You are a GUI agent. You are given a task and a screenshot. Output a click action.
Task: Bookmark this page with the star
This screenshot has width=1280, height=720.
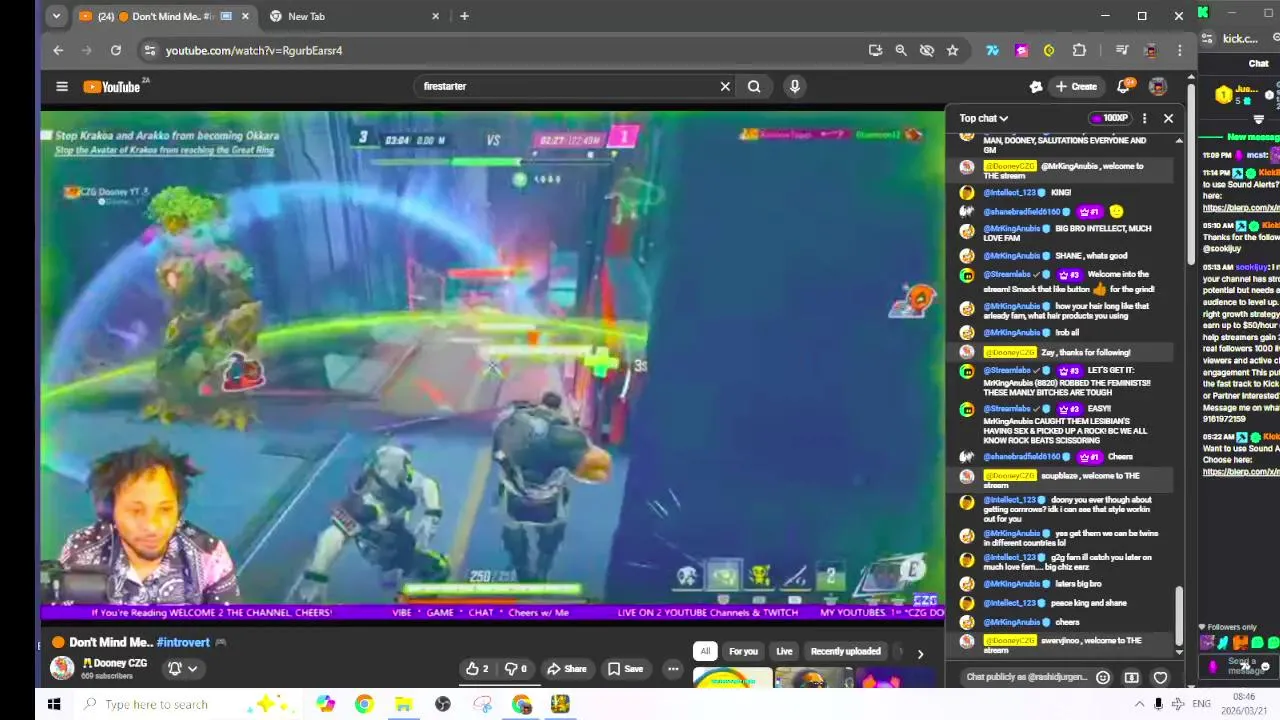[x=953, y=50]
